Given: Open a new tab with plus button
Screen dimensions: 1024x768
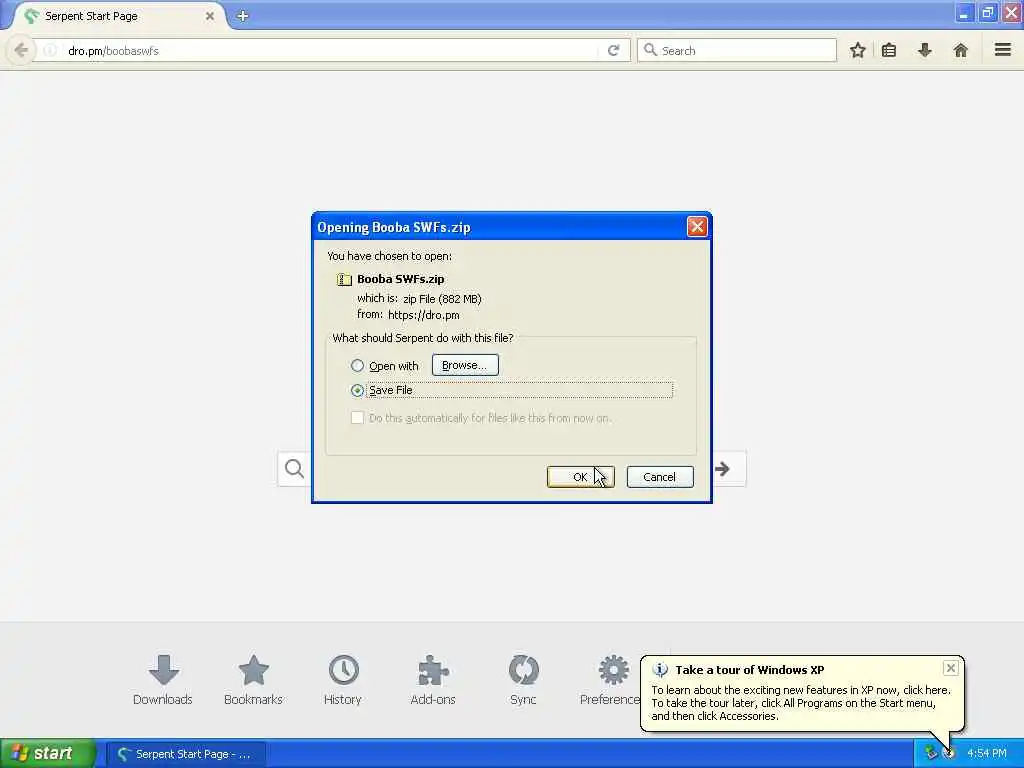Looking at the screenshot, I should [x=242, y=16].
